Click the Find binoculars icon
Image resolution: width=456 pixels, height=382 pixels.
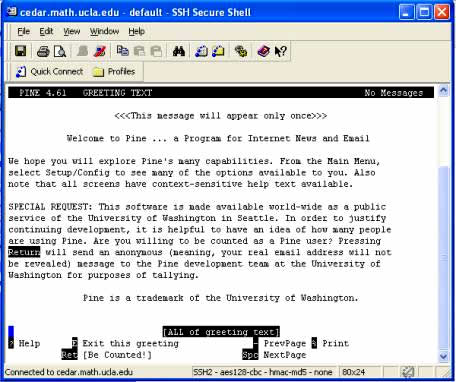click(x=179, y=51)
